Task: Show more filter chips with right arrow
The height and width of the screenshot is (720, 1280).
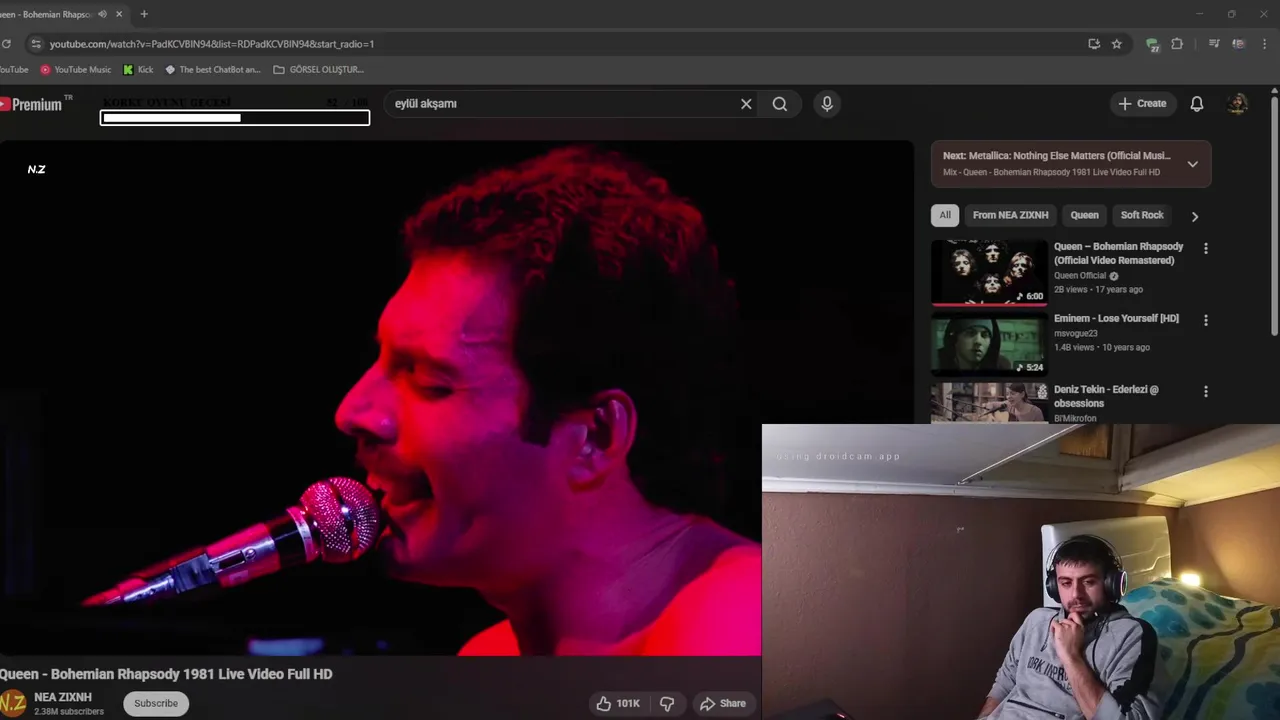Action: tap(1194, 216)
